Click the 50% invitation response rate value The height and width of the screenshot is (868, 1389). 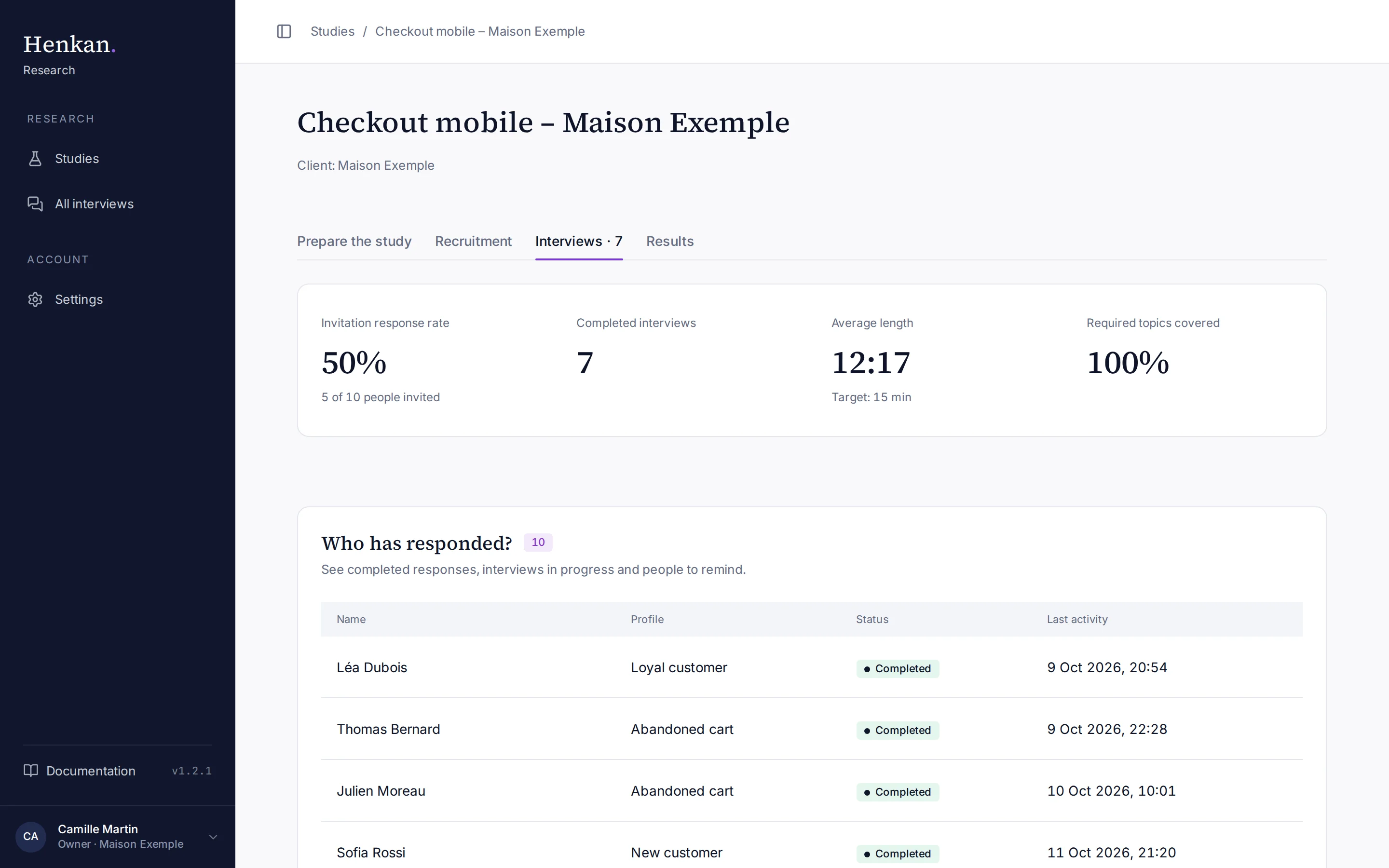click(x=354, y=363)
